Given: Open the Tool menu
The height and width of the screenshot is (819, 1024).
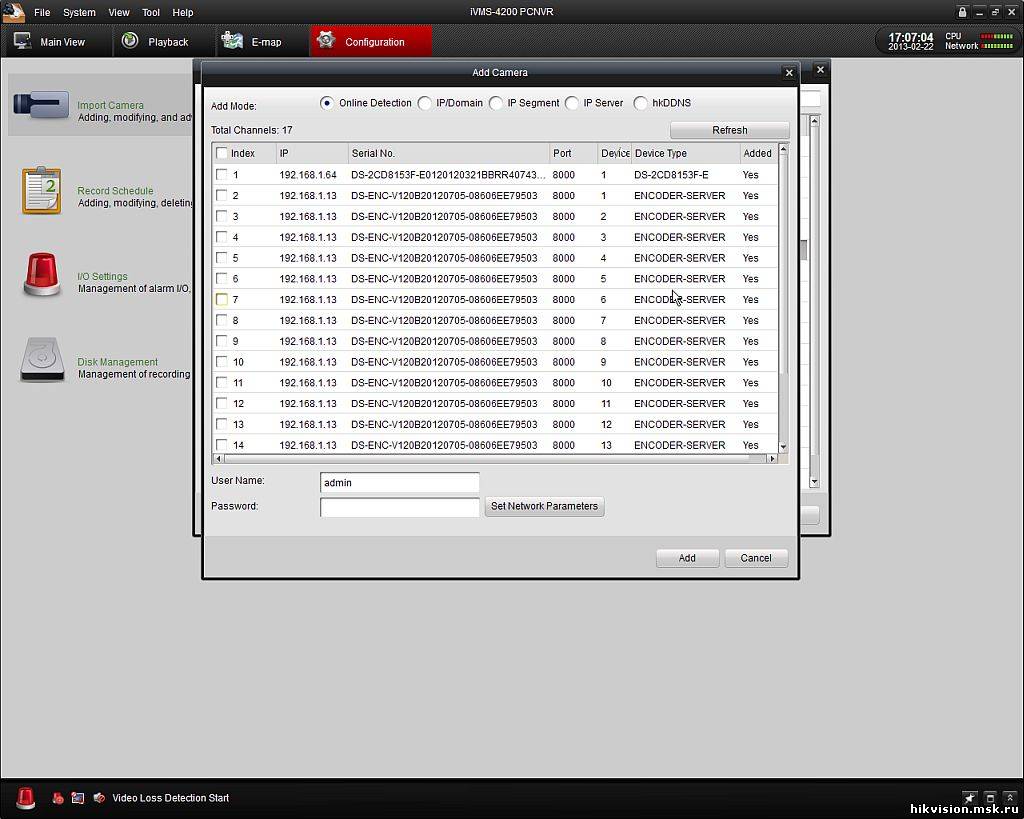Looking at the screenshot, I should [151, 12].
